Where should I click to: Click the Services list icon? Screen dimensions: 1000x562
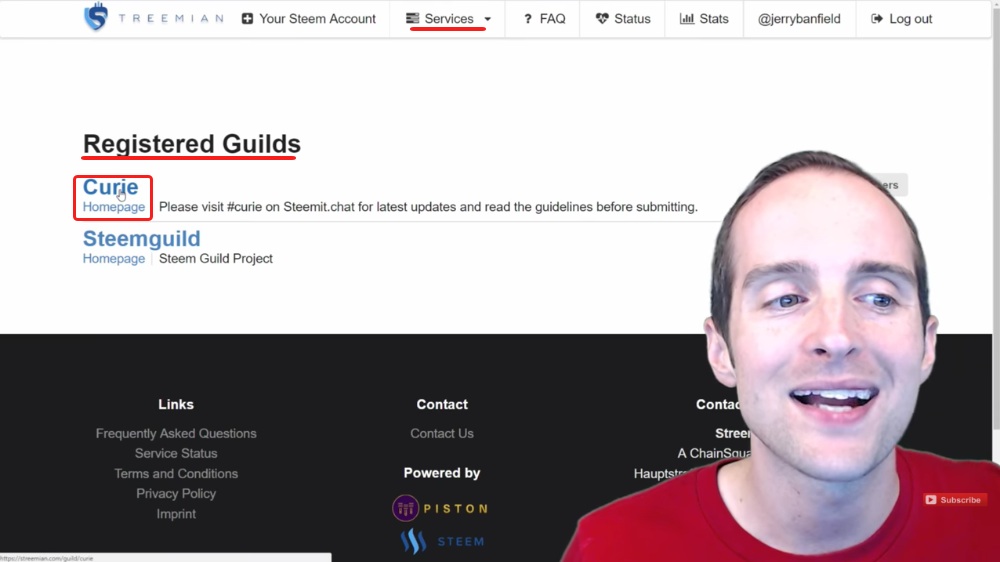pyautogui.click(x=413, y=18)
